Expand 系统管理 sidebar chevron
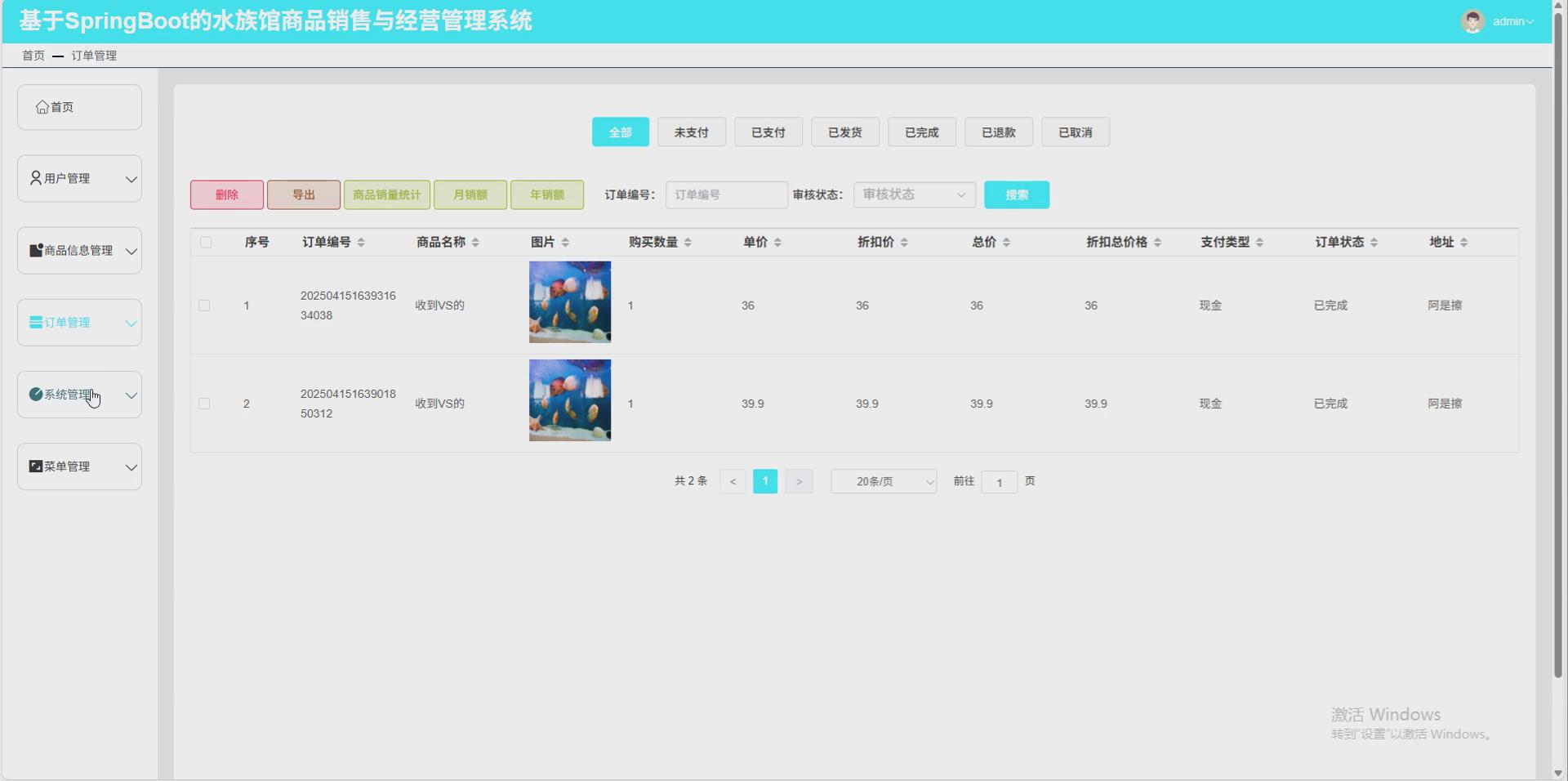This screenshot has width=1568, height=781. [131, 395]
